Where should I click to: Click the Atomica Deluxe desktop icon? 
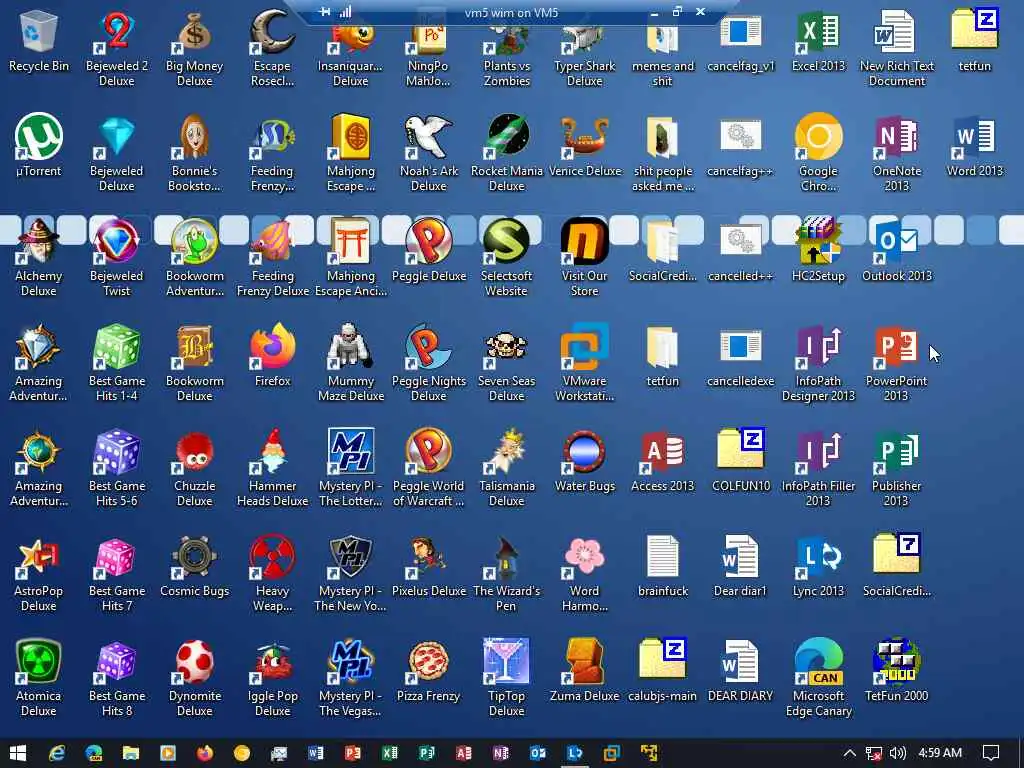click(x=39, y=679)
